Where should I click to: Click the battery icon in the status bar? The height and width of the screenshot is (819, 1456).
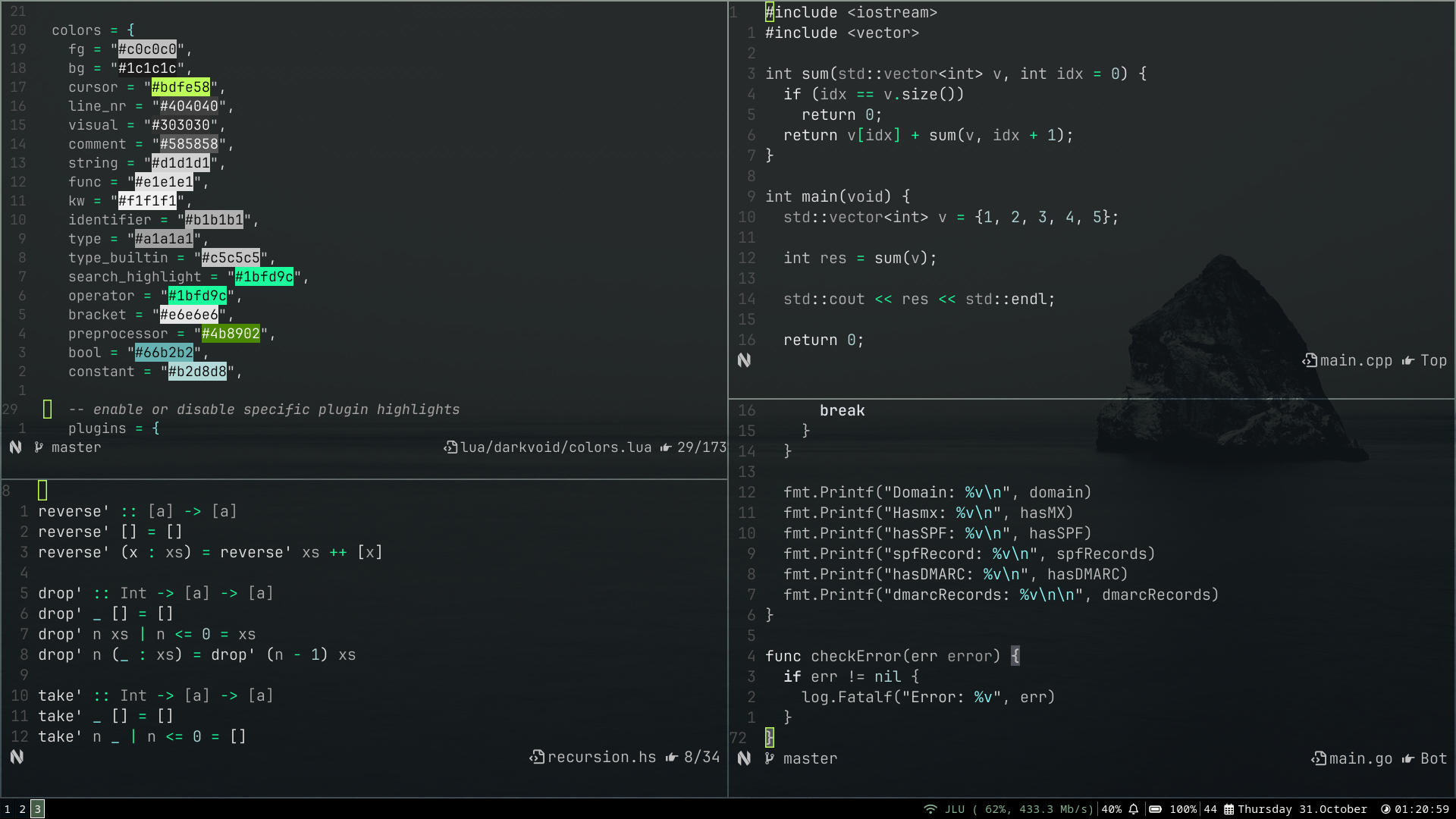pos(1155,809)
